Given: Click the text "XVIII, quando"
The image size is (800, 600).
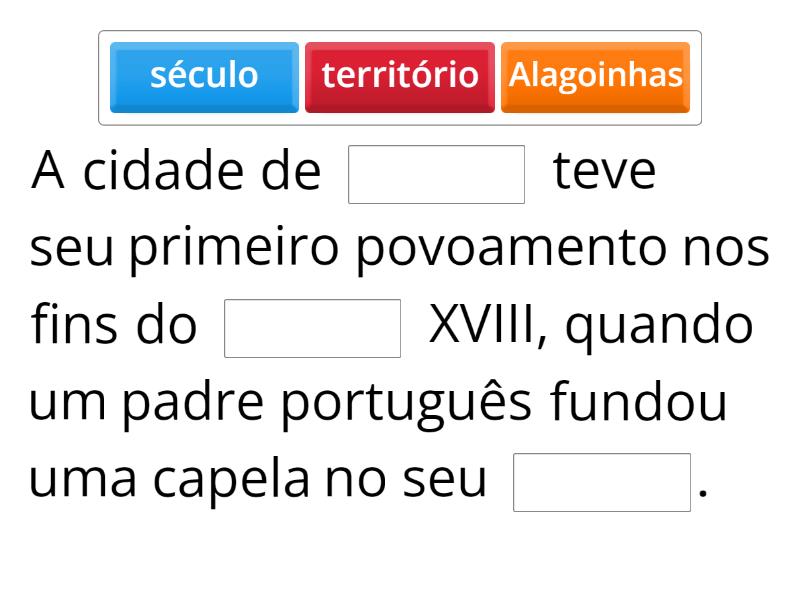Looking at the screenshot, I should [590, 325].
